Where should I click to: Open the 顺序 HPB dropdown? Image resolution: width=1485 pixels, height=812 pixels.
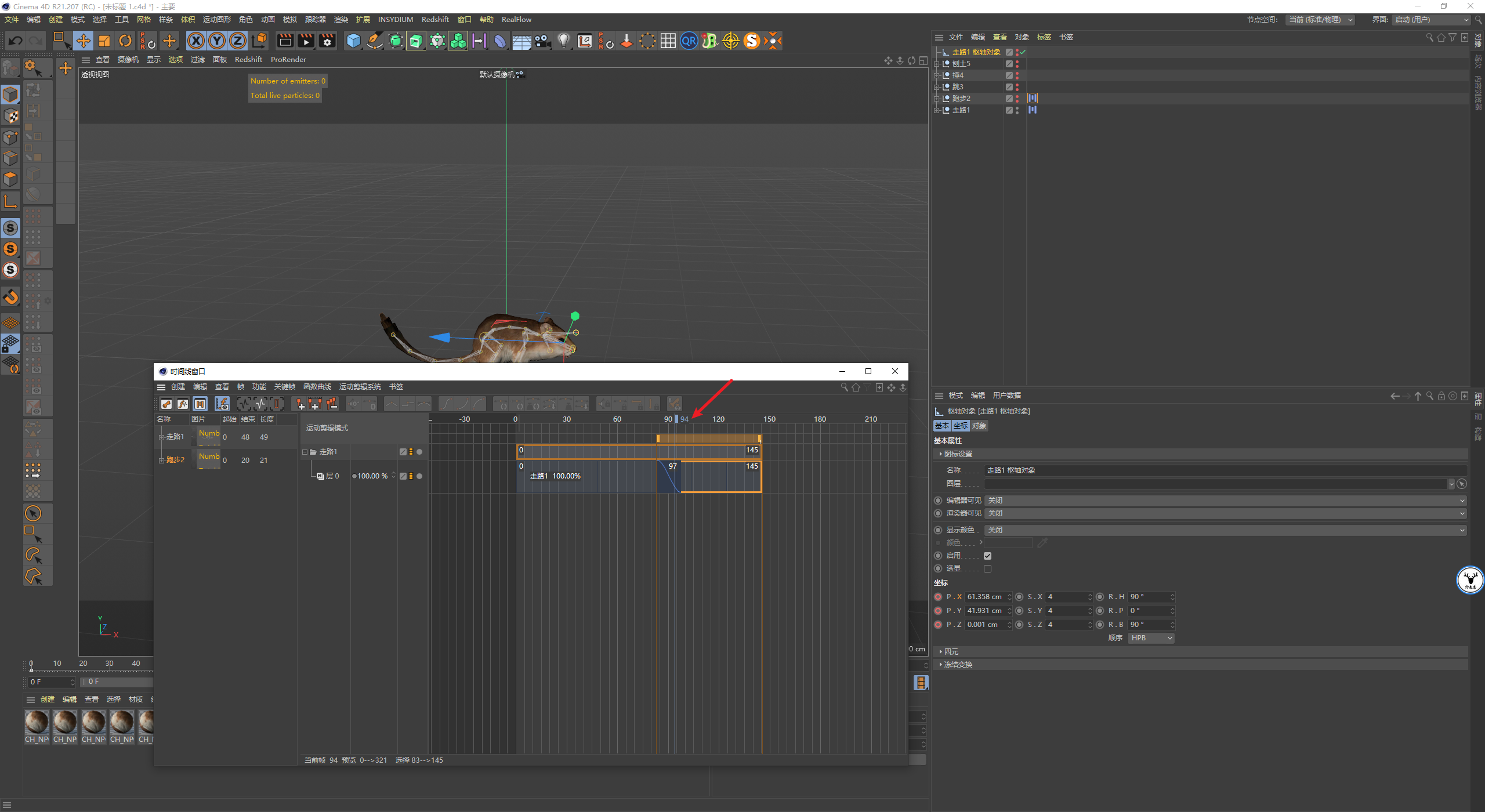coord(1151,638)
